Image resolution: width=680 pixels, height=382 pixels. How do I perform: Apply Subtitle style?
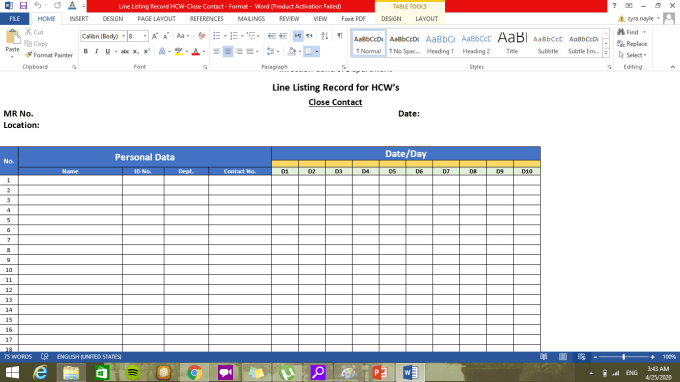(548, 43)
